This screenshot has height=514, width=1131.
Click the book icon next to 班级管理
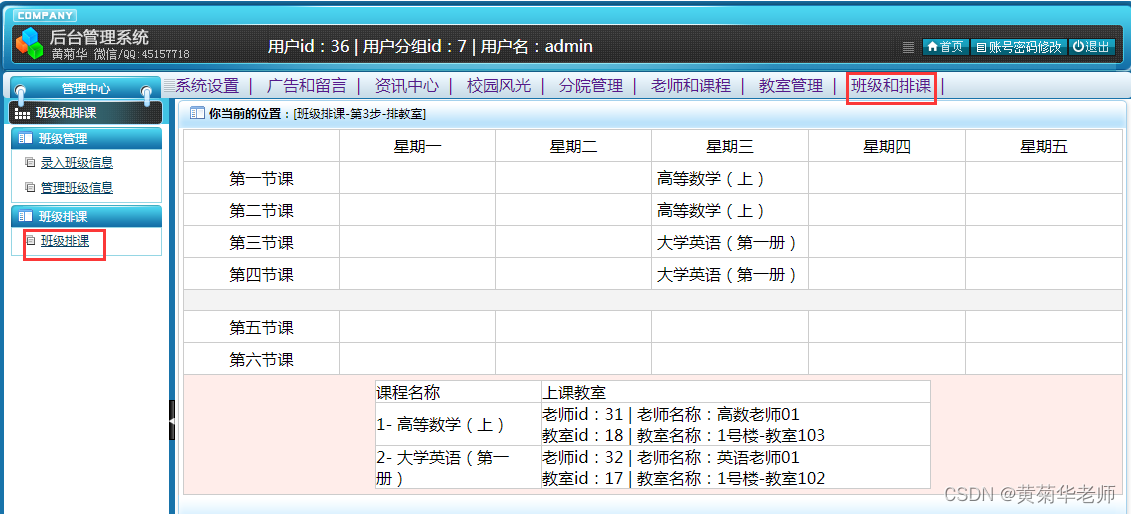pyautogui.click(x=25, y=138)
